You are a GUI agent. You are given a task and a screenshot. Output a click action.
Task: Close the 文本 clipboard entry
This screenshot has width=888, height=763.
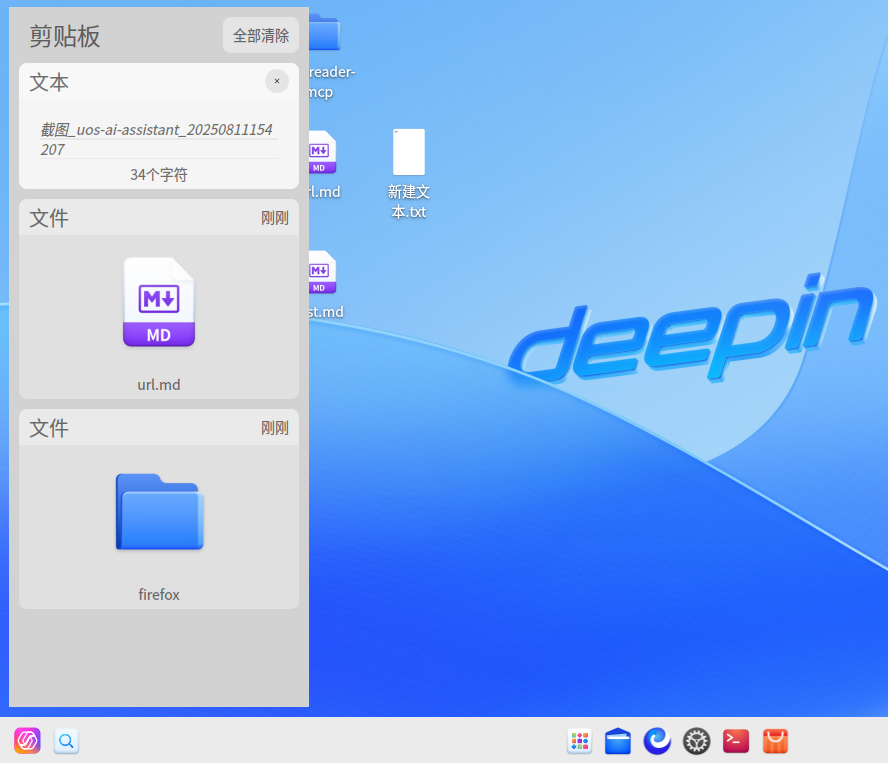pyautogui.click(x=277, y=81)
